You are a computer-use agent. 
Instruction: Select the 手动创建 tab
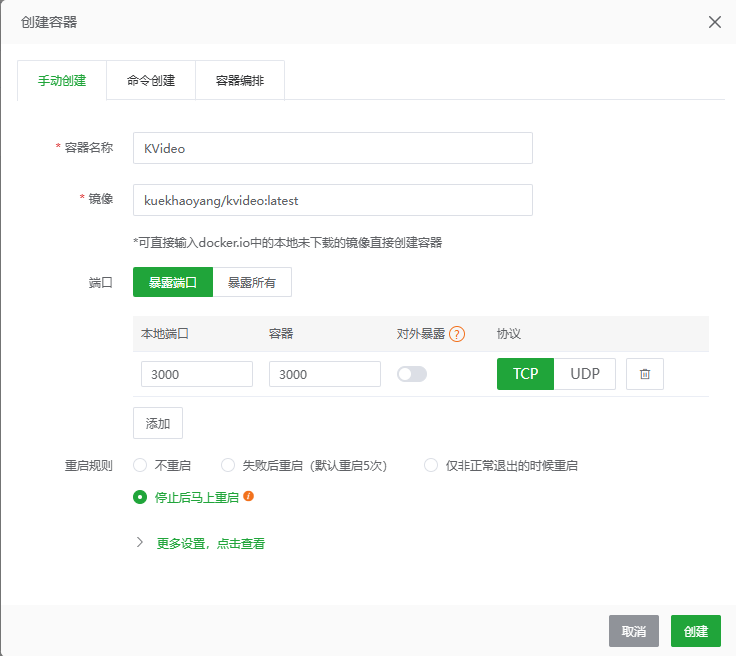click(62, 81)
